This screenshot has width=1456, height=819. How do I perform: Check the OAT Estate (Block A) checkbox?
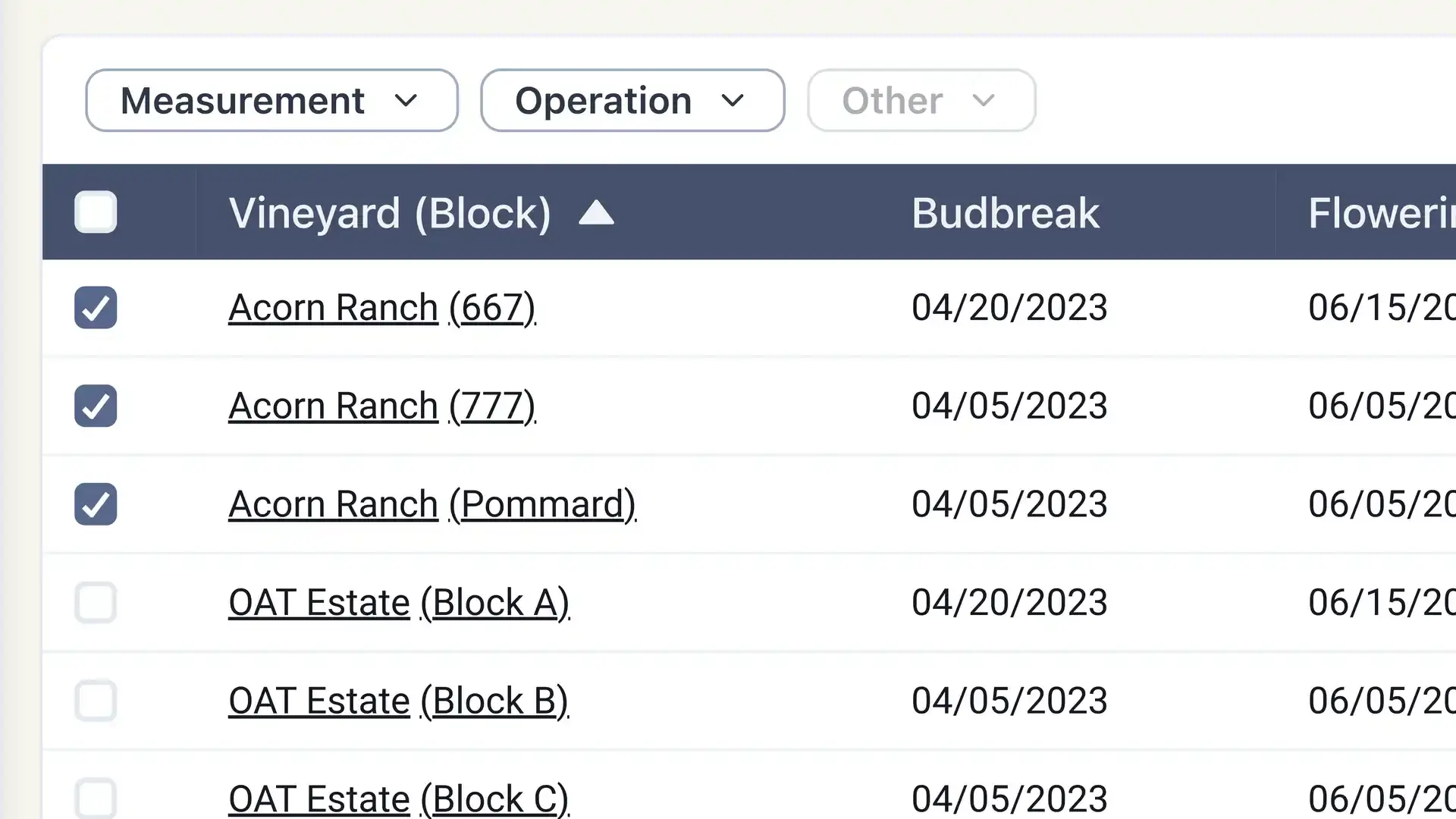point(96,602)
